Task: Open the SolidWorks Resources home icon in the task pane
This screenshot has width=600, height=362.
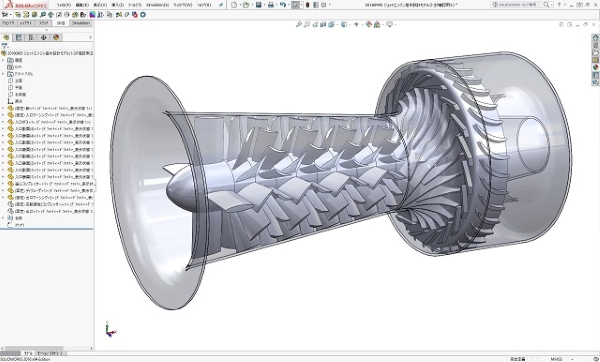Action: coord(595,38)
